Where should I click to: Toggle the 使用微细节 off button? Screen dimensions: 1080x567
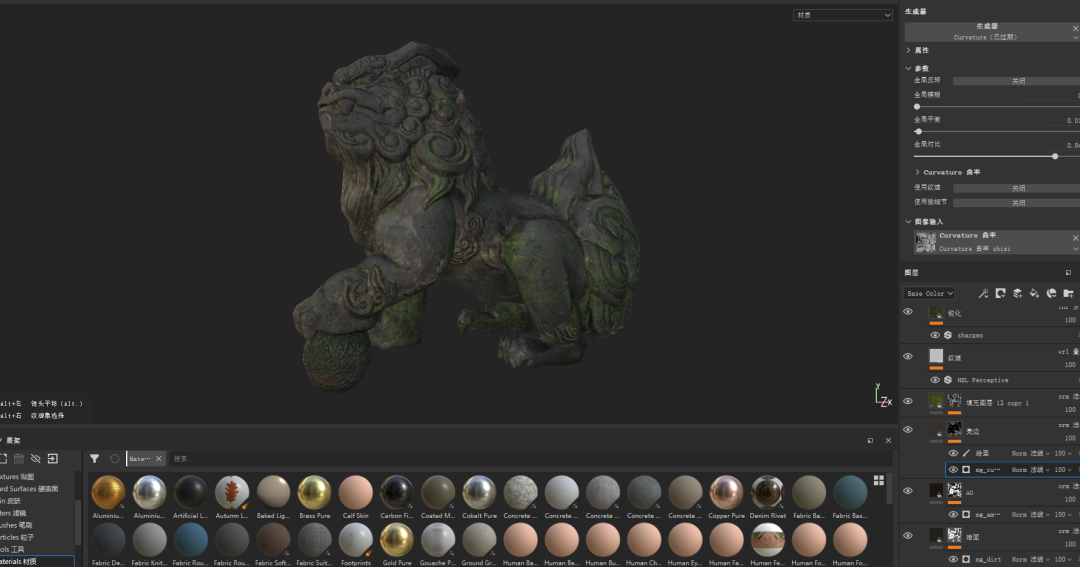(x=1017, y=203)
